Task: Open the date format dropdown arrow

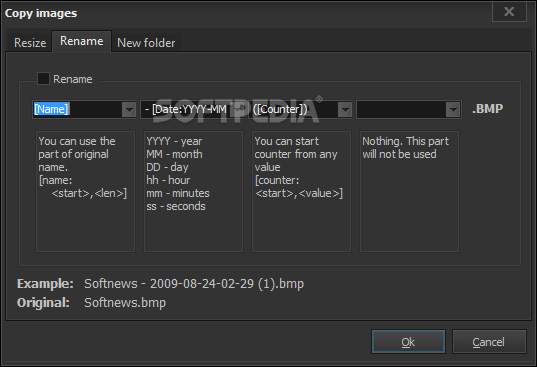Action: [237, 110]
